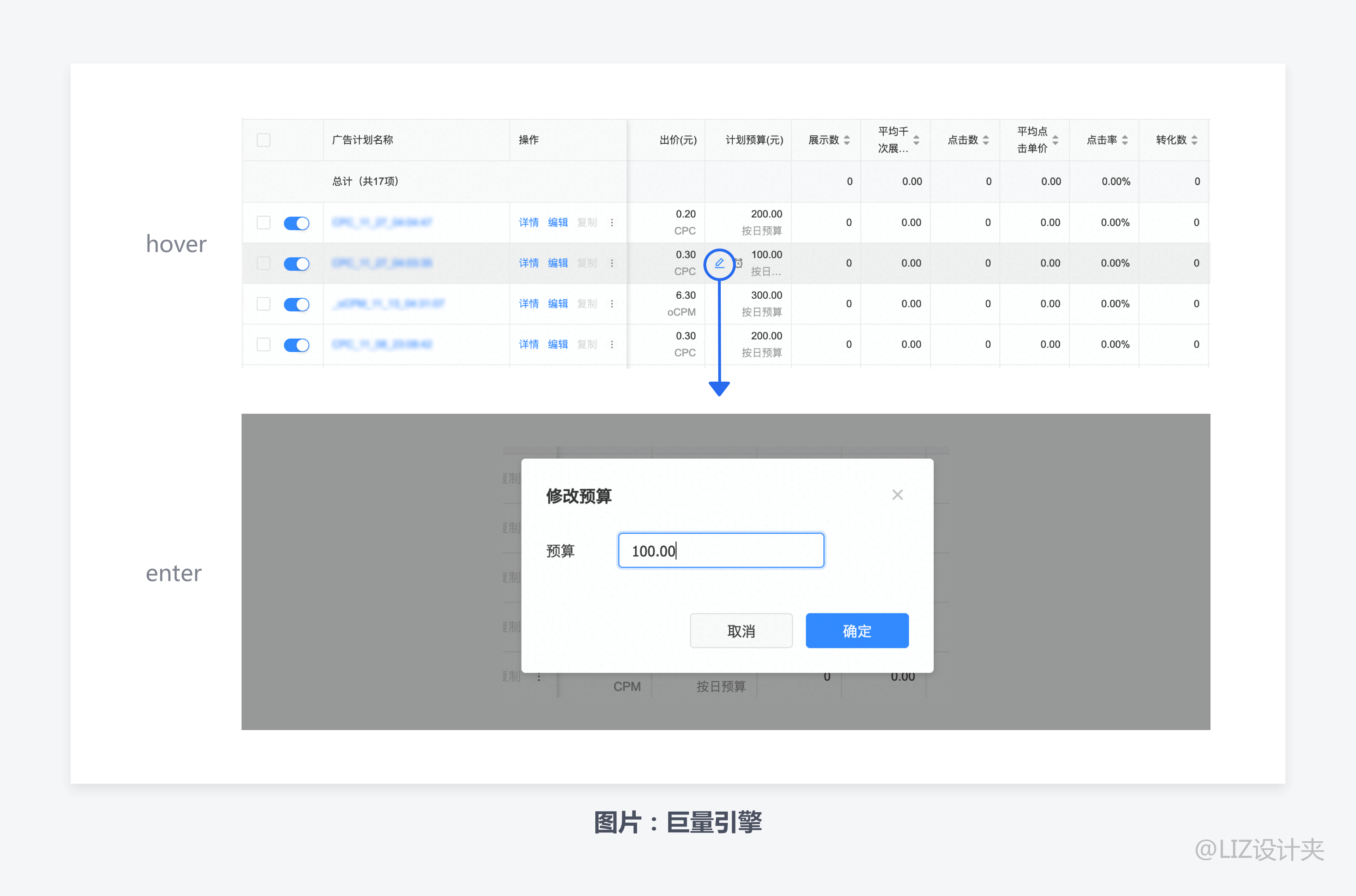Sort by the 平均点击单价 column
The height and width of the screenshot is (896, 1356).
(1055, 140)
